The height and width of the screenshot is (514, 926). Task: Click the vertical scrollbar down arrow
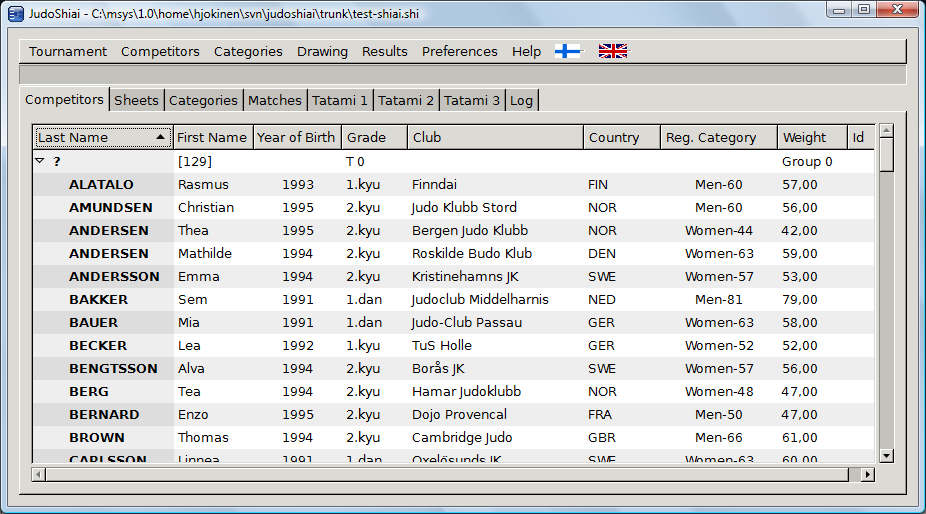(x=886, y=455)
